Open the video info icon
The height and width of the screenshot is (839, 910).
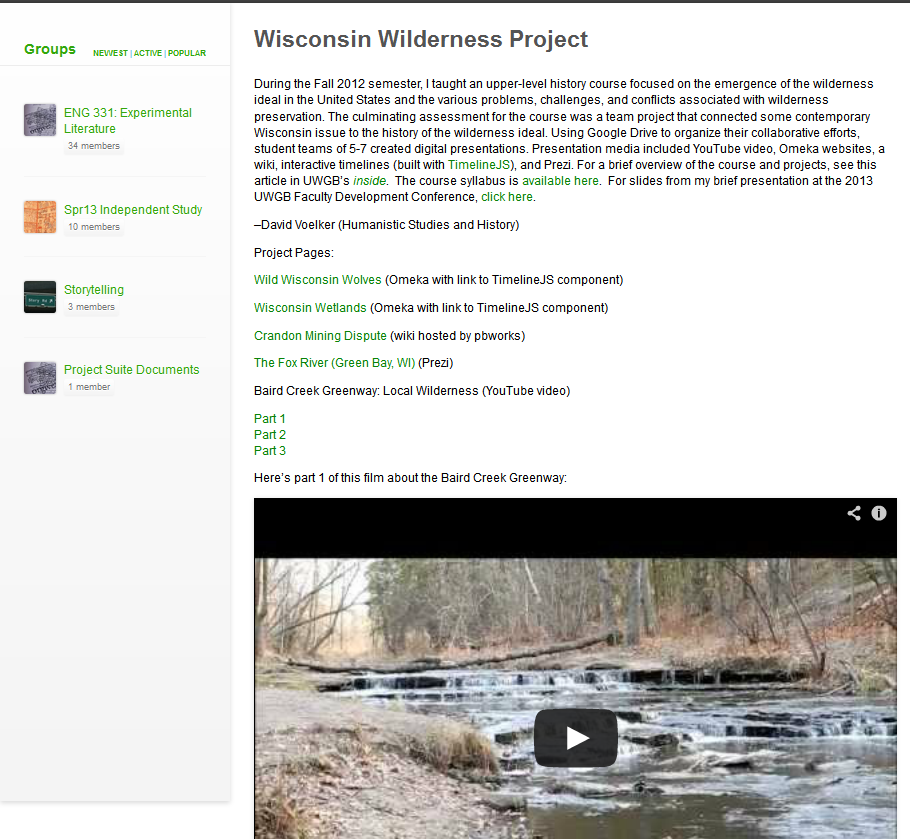(879, 513)
